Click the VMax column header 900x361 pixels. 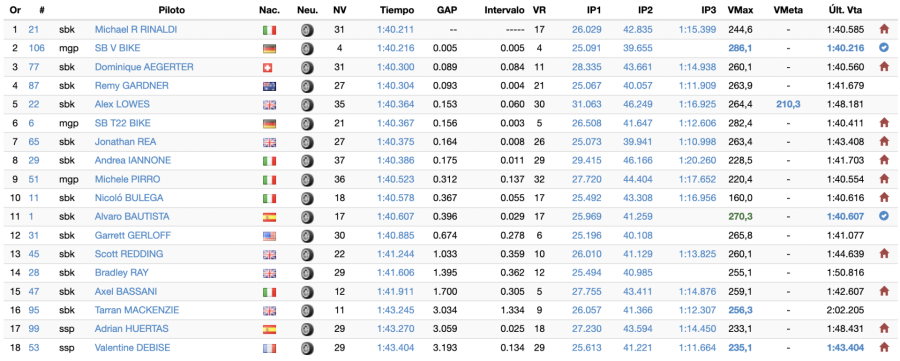pyautogui.click(x=740, y=10)
